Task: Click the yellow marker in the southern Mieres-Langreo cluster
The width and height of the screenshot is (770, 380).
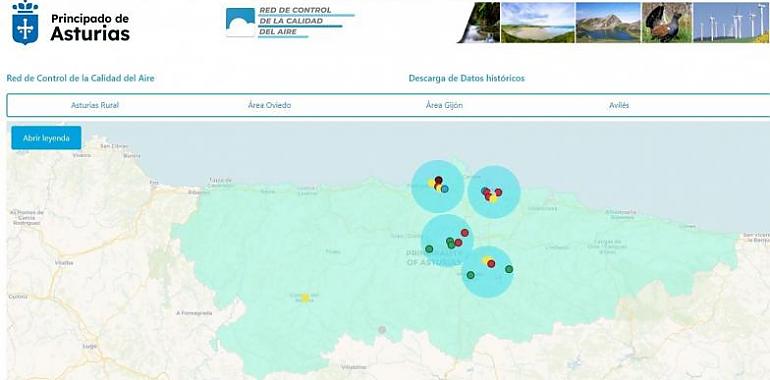Action: pos(486,260)
